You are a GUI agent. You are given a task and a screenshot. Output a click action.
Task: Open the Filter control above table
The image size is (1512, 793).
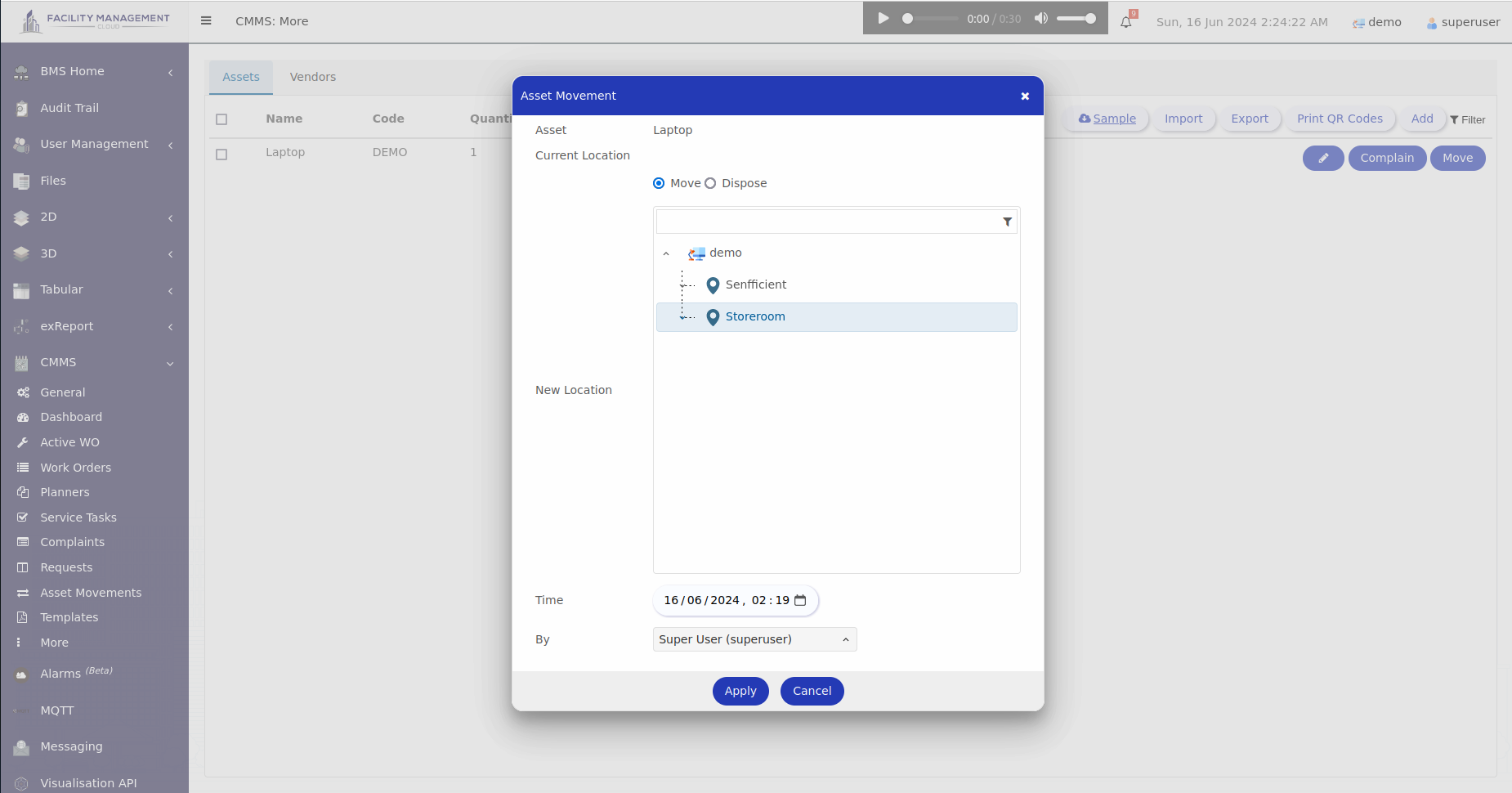point(1468,120)
